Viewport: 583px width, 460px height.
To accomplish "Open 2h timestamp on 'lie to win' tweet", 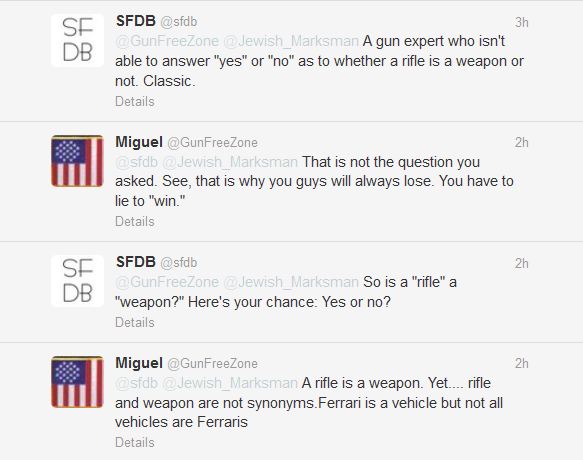I will pos(522,142).
